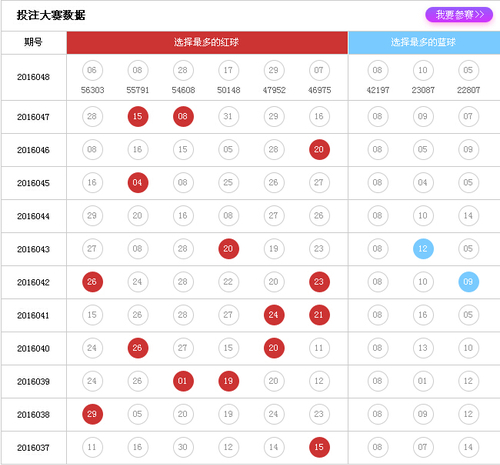
Task: Select filled red ball 20 in row 2016043
Action: (x=228, y=249)
